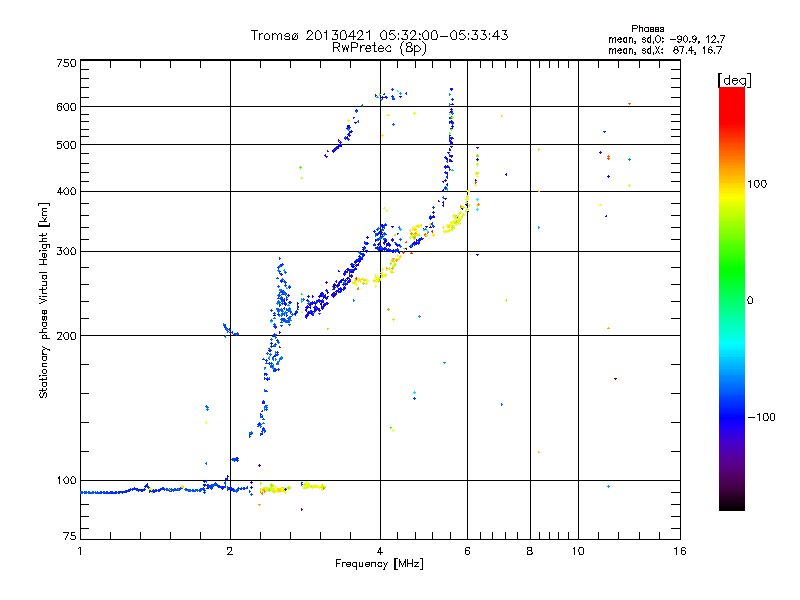This screenshot has height=600, width=800.
Task: Click the x-axis tick label '10'
Action: click(578, 551)
